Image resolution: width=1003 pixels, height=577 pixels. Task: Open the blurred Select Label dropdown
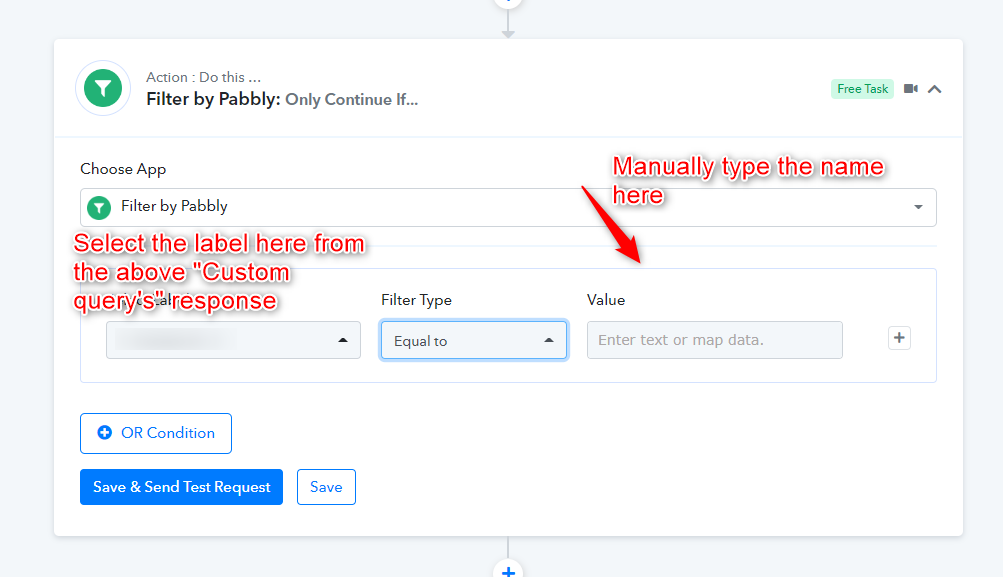pos(233,340)
